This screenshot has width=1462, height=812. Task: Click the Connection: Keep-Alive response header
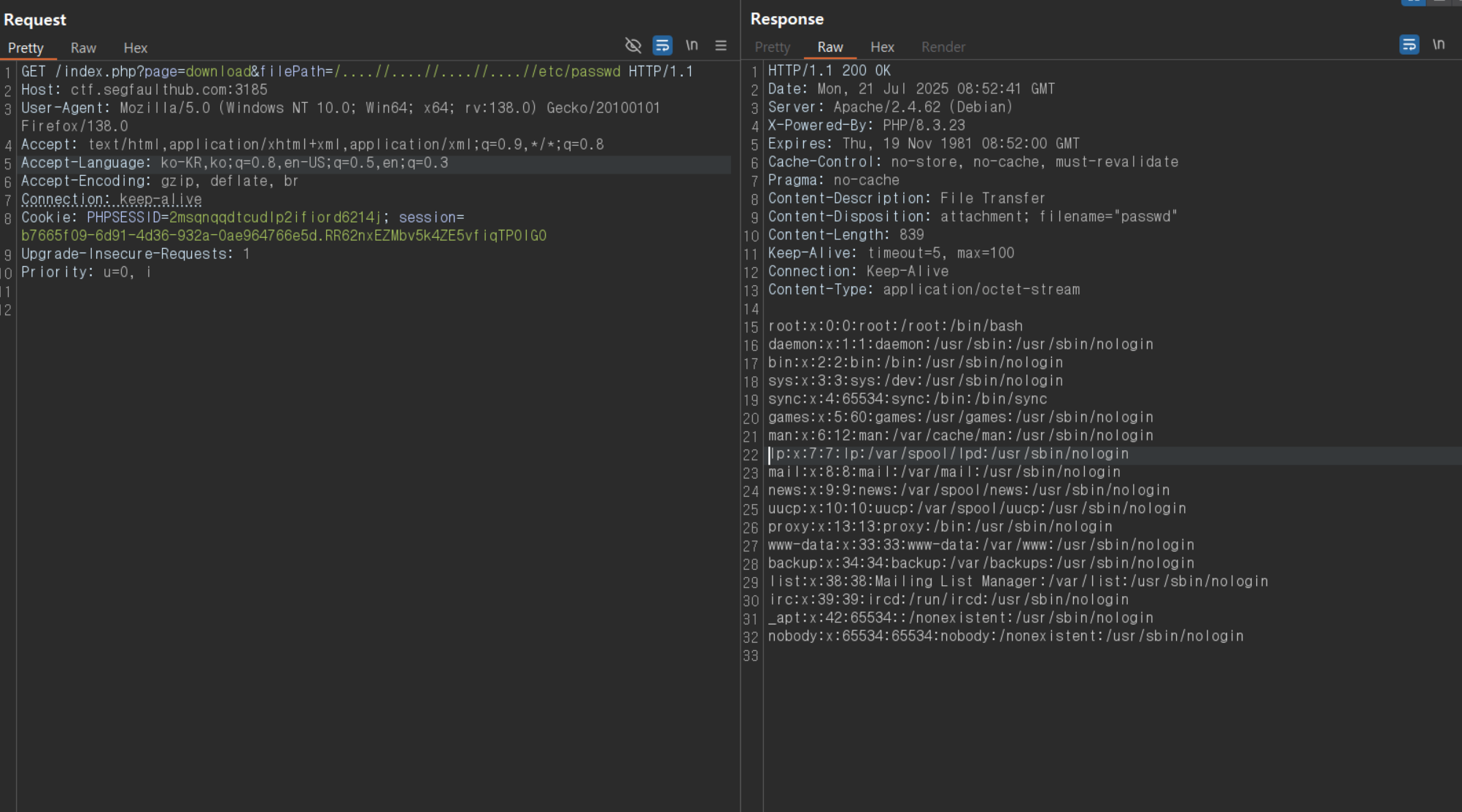pos(859,271)
